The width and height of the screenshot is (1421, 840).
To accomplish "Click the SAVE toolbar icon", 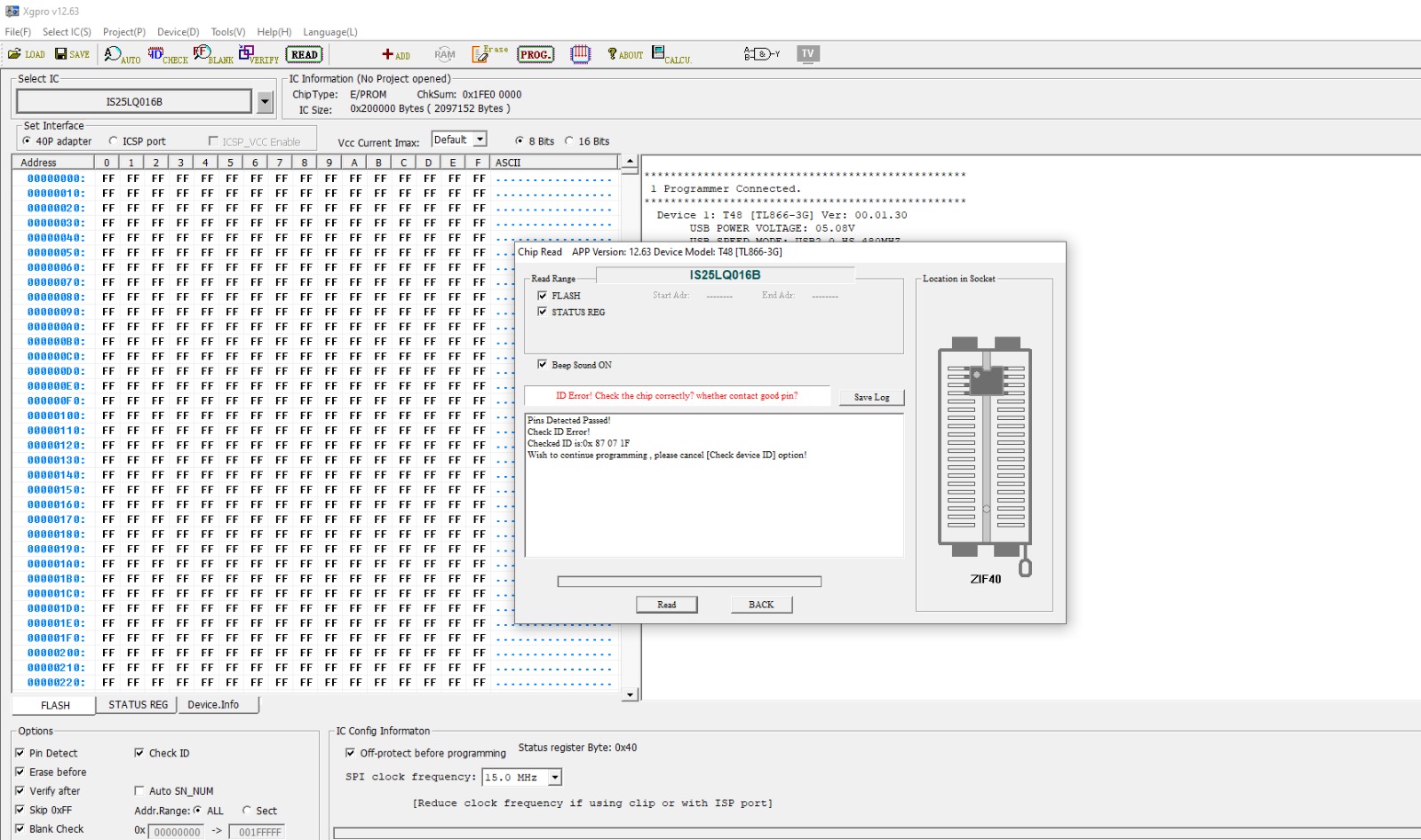I will pos(72,54).
